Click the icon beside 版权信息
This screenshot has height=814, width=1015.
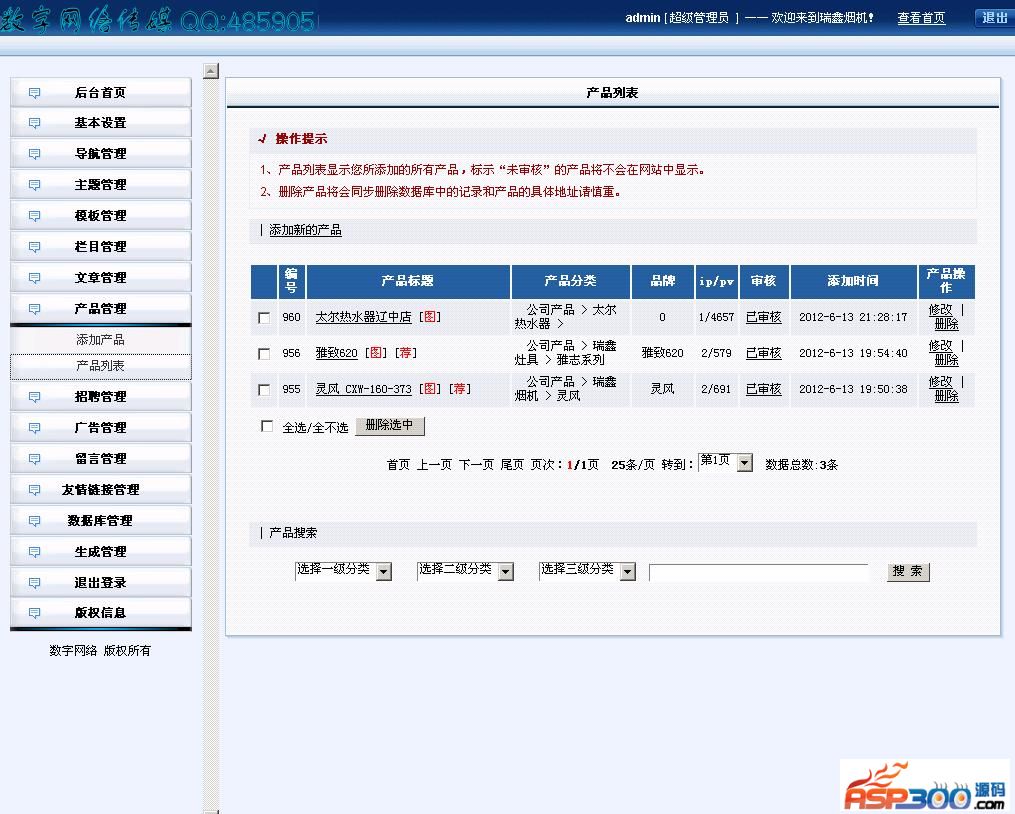pyautogui.click(x=34, y=613)
